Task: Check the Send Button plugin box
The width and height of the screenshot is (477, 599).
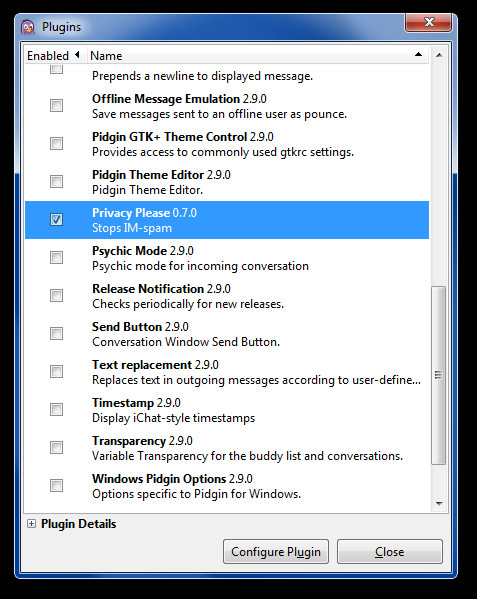Action: pyautogui.click(x=57, y=333)
